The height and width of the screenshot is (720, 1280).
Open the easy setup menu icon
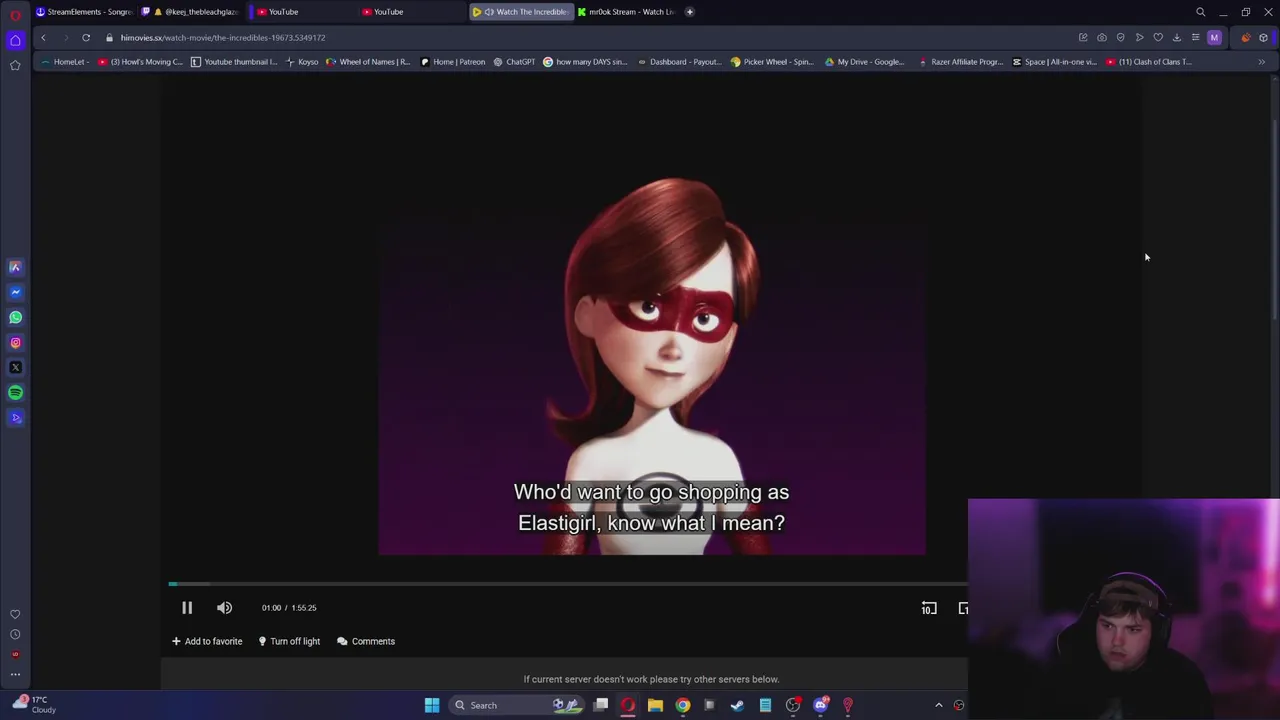[x=1195, y=38]
